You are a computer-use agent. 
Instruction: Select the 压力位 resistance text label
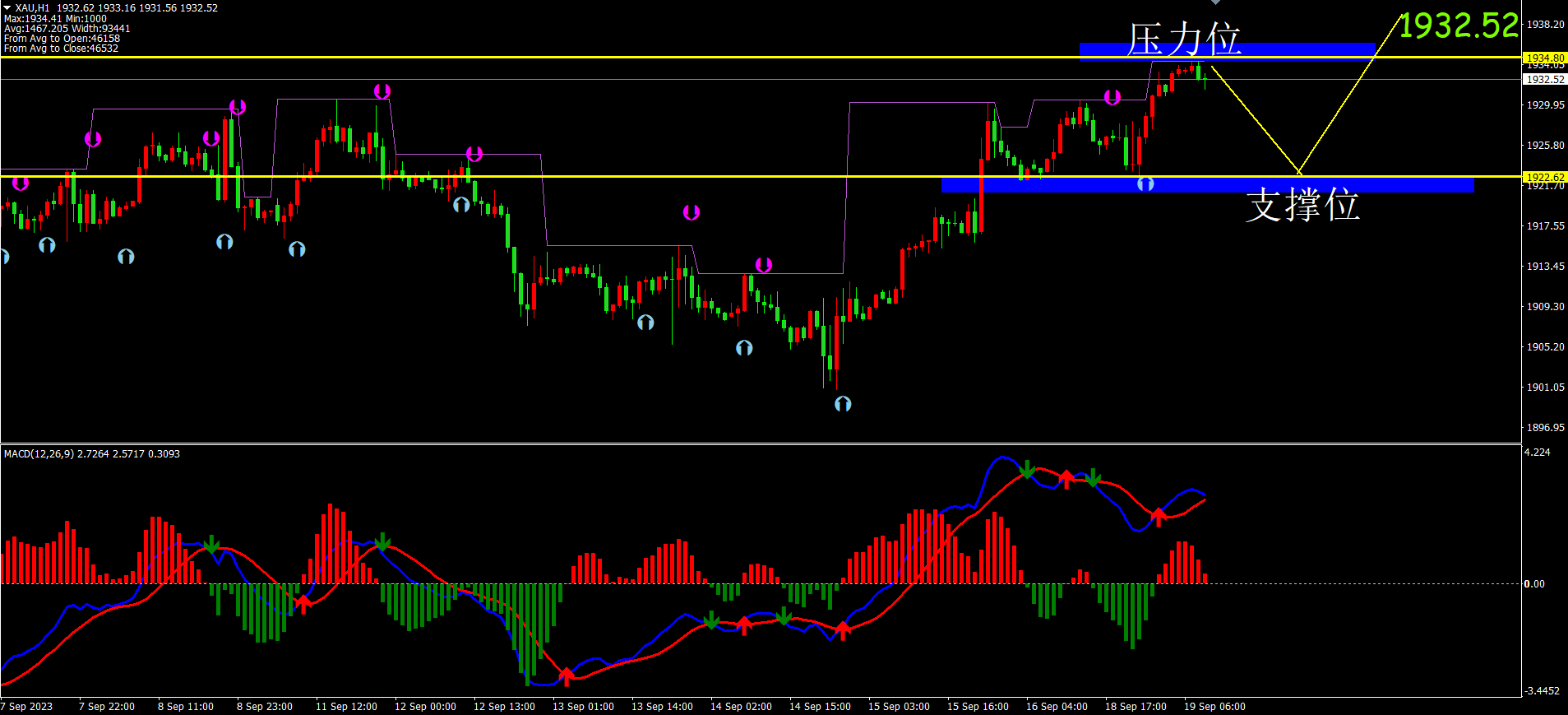coord(1183,39)
